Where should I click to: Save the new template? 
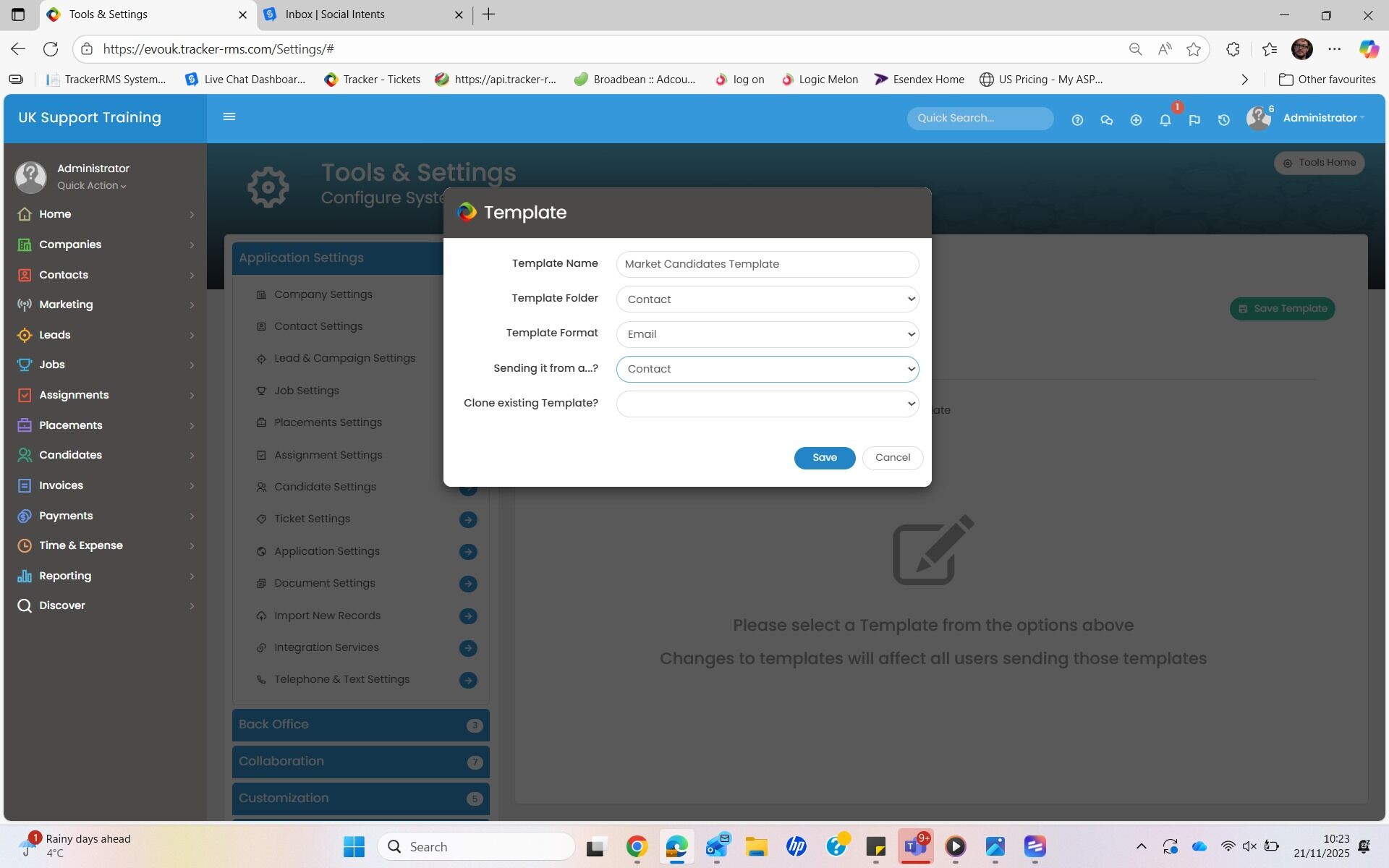click(824, 458)
